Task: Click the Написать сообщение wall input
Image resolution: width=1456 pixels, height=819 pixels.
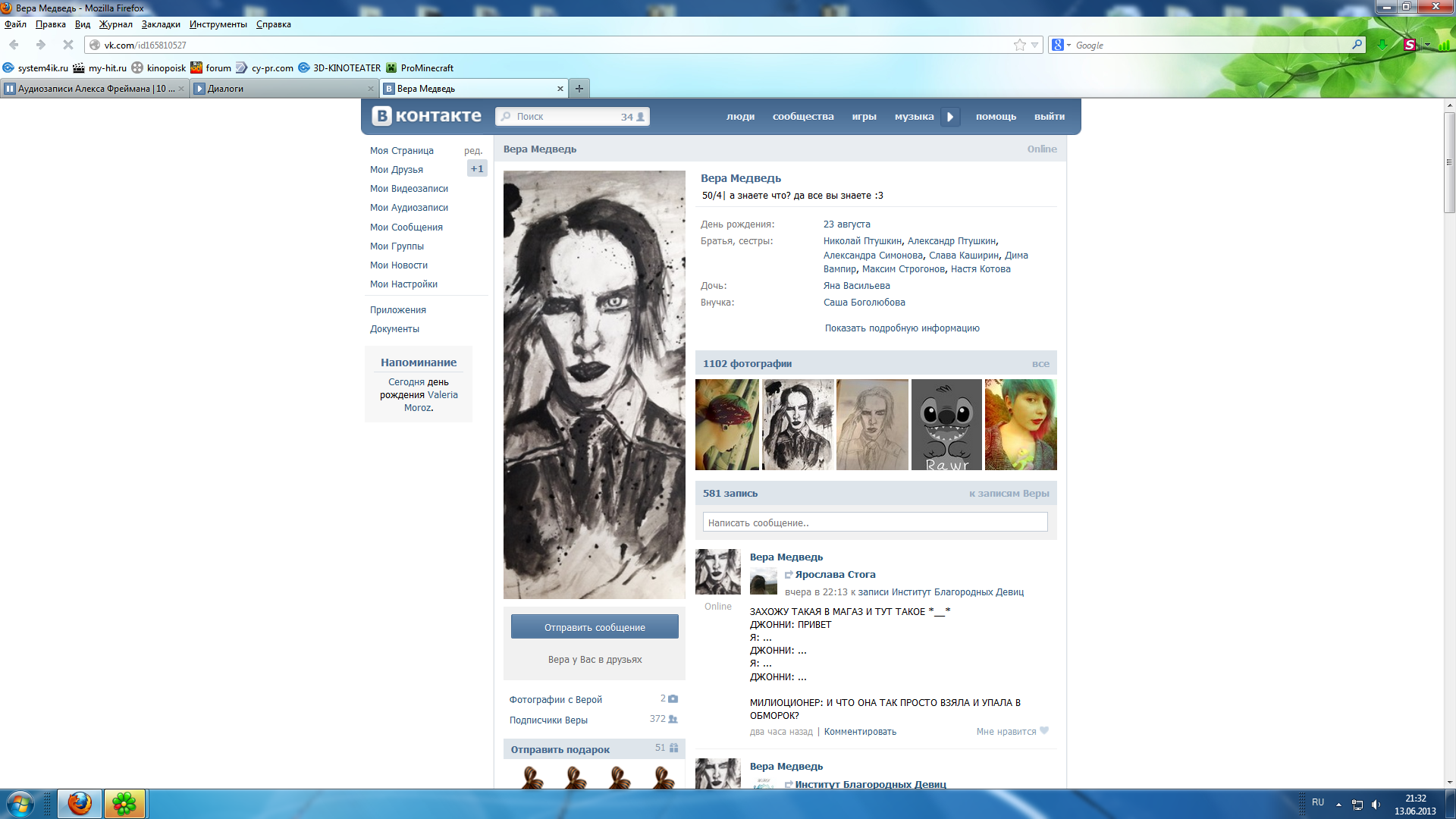Action: (875, 522)
